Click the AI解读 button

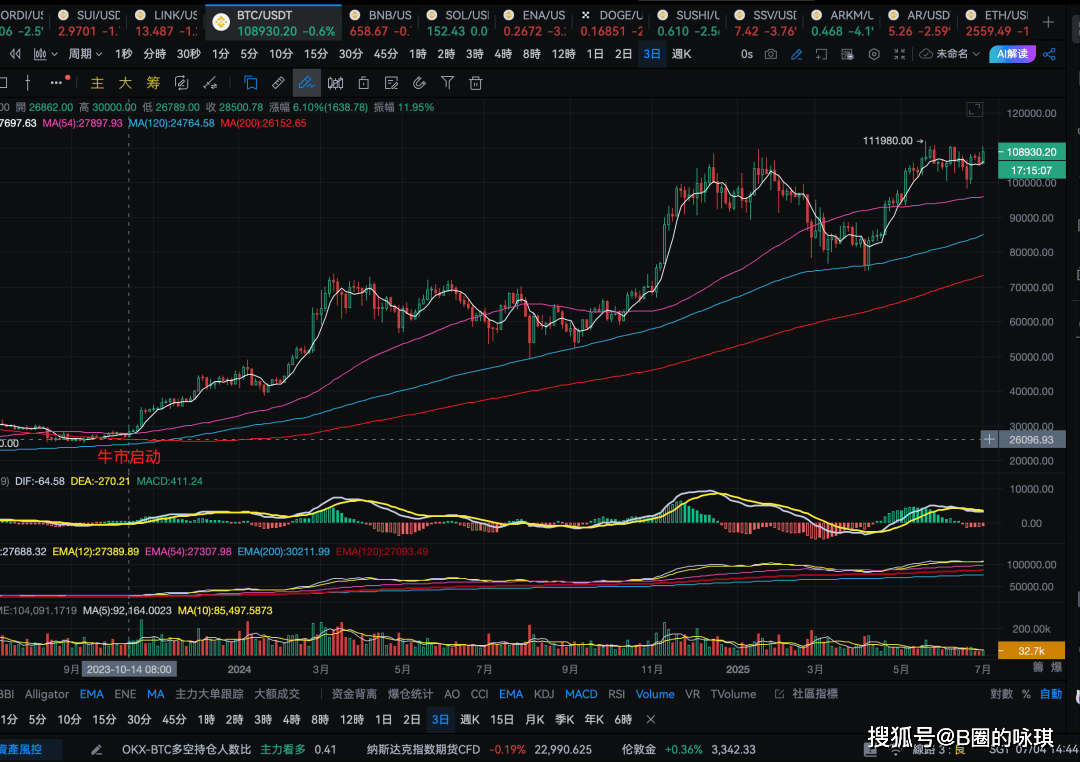(x=1011, y=54)
